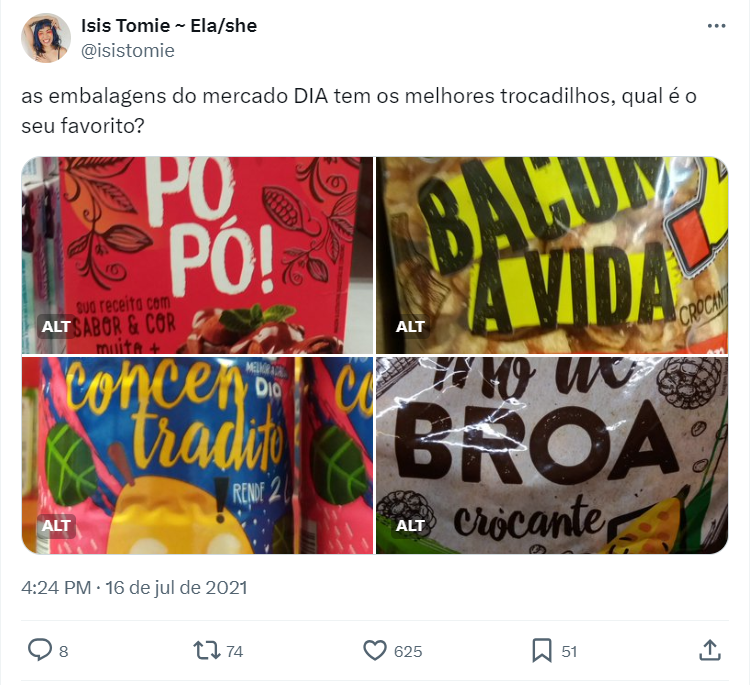
Task: Open the share upload icon
Action: [710, 651]
